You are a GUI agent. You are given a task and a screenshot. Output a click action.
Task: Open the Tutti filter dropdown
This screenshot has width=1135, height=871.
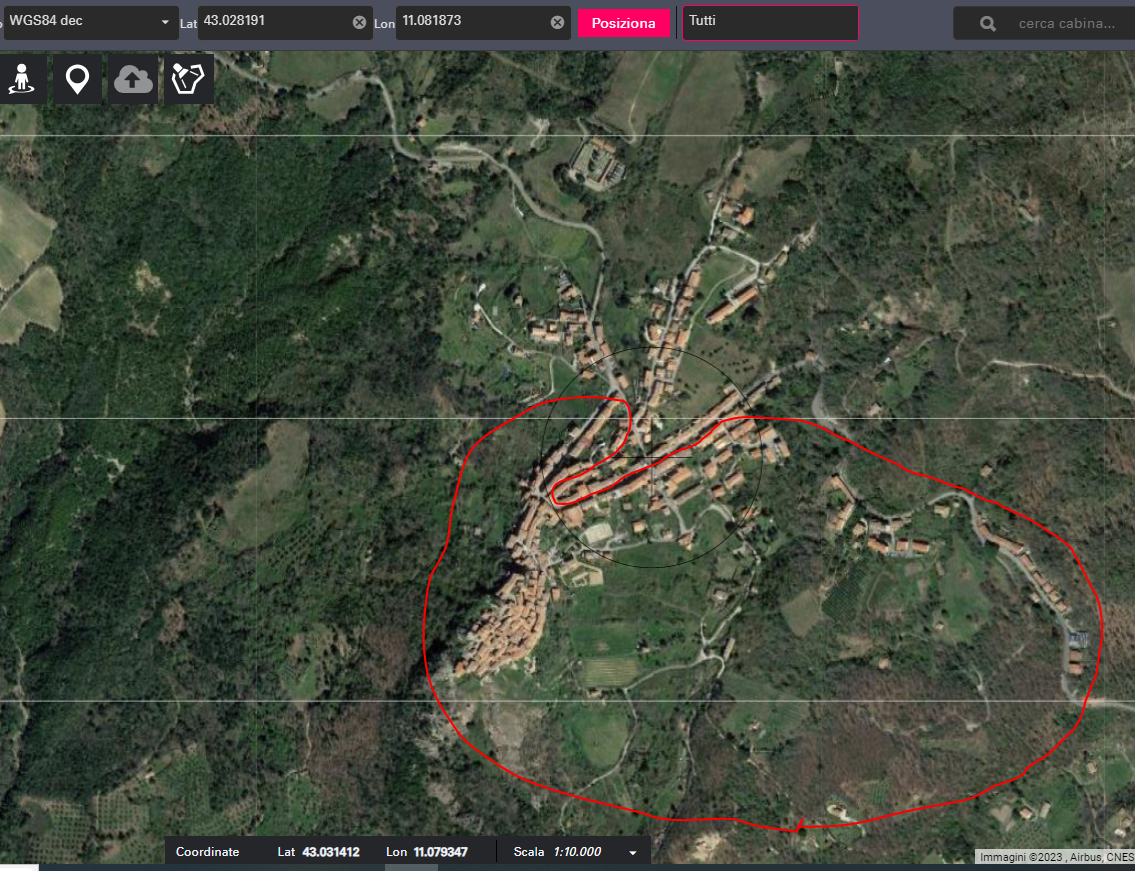[x=769, y=22]
